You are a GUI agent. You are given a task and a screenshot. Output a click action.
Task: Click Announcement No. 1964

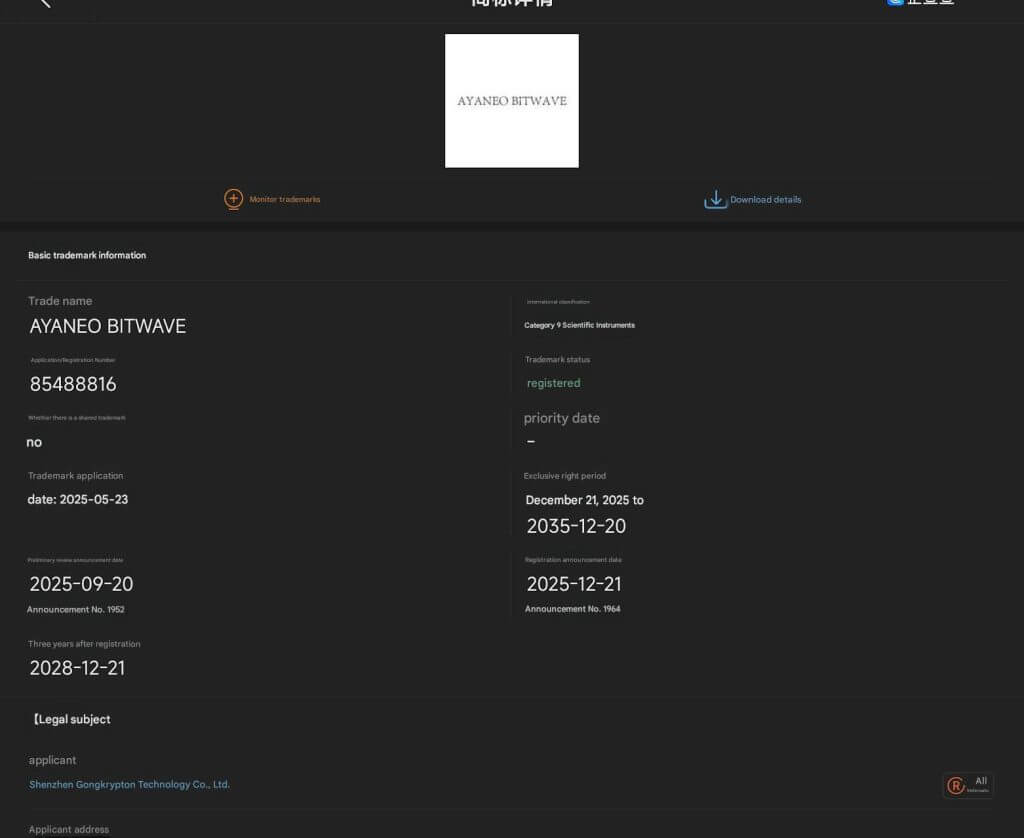(x=573, y=609)
